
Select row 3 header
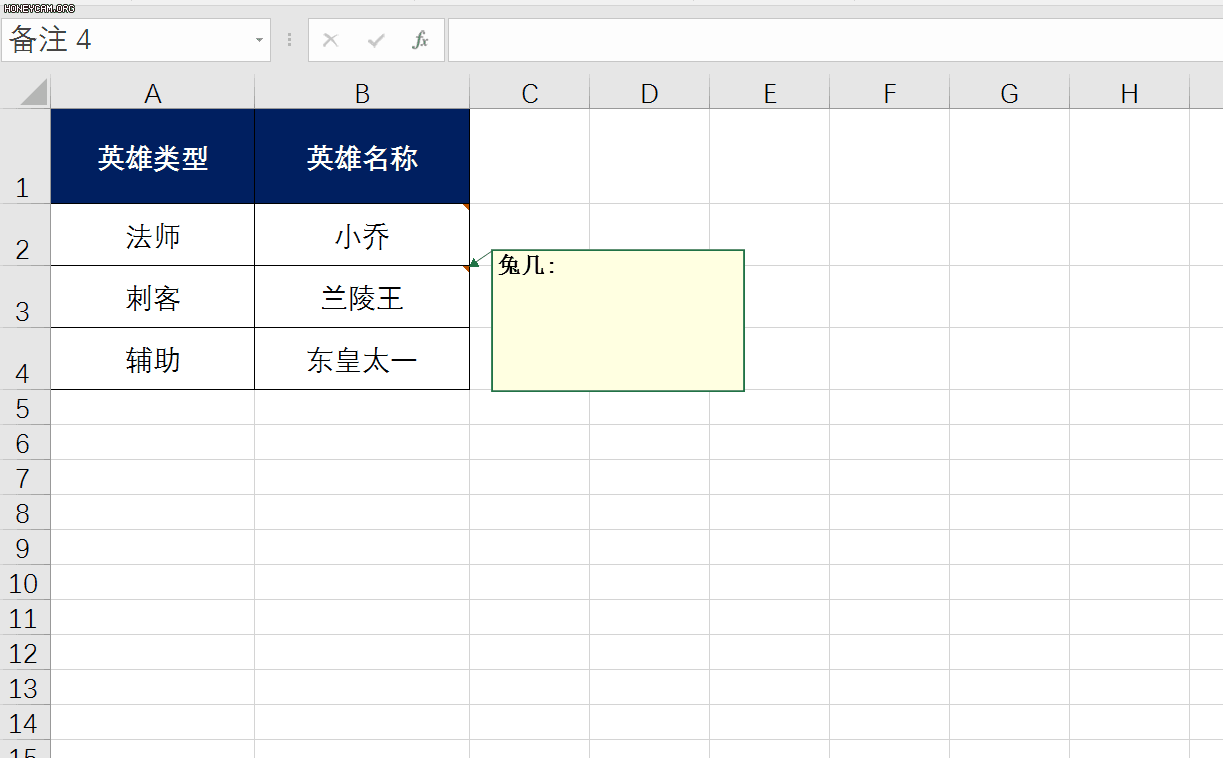point(25,297)
